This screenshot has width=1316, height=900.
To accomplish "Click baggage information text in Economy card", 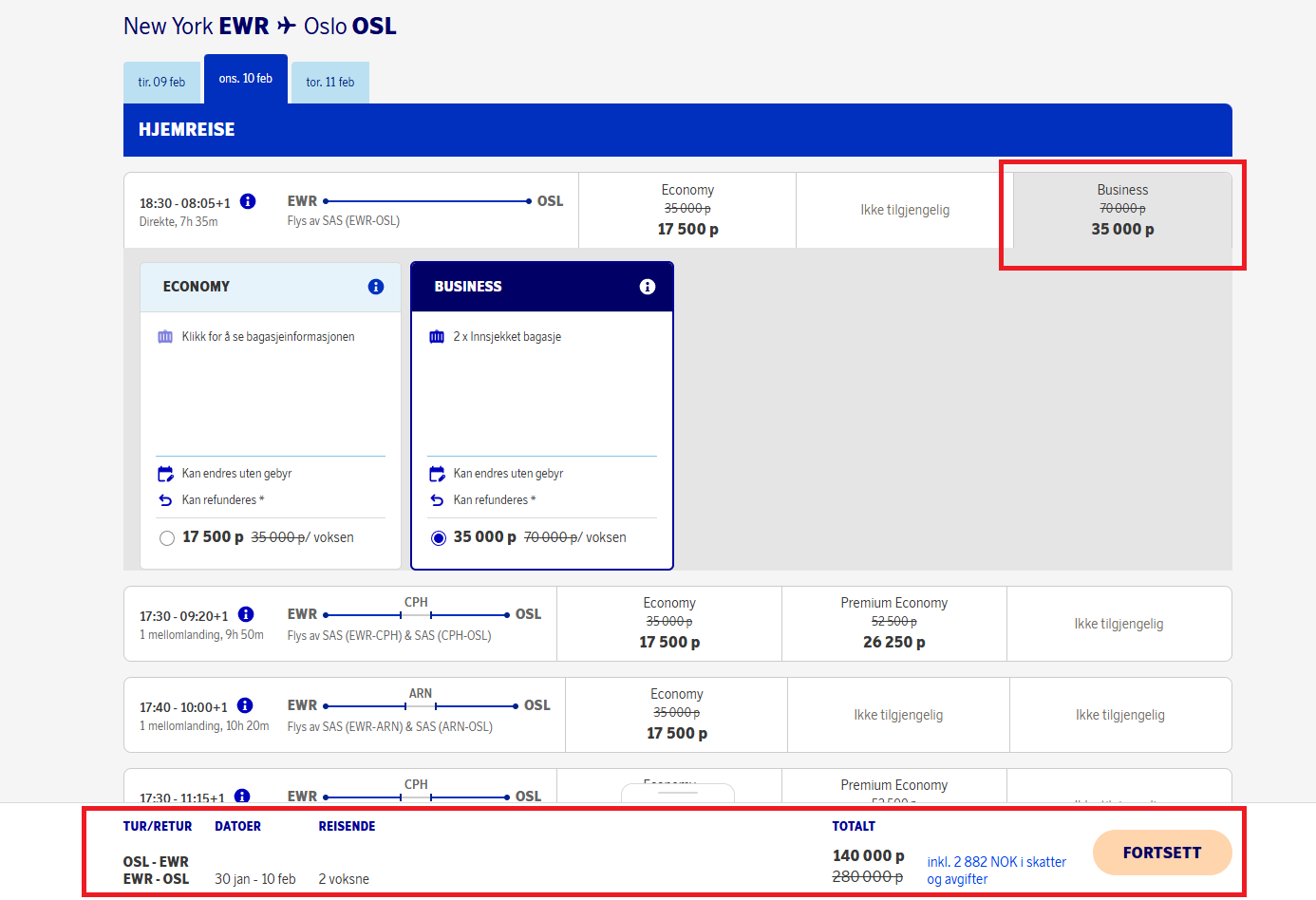I will pyautogui.click(x=269, y=337).
